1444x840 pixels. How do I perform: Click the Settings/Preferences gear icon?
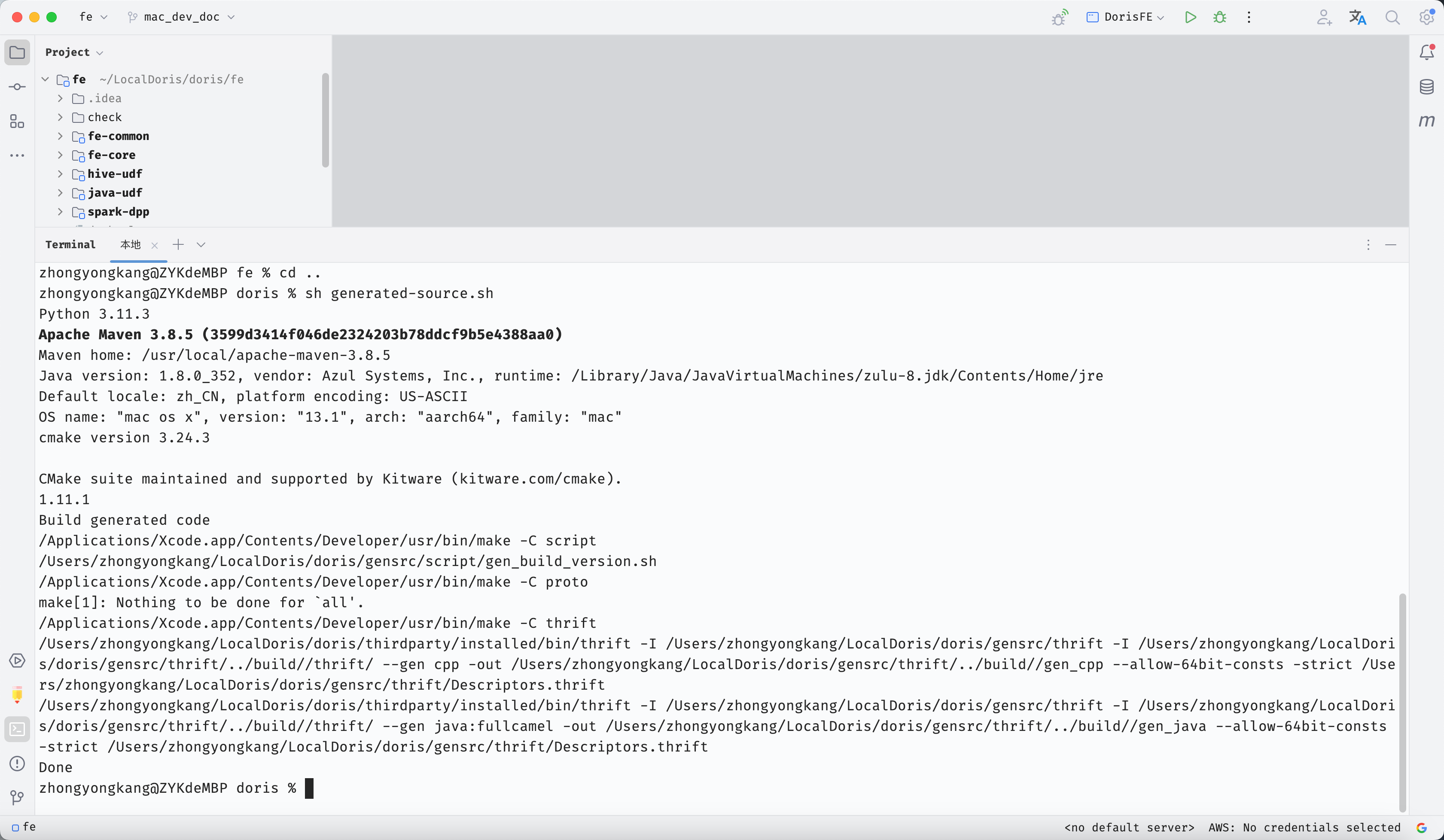pos(1427,17)
